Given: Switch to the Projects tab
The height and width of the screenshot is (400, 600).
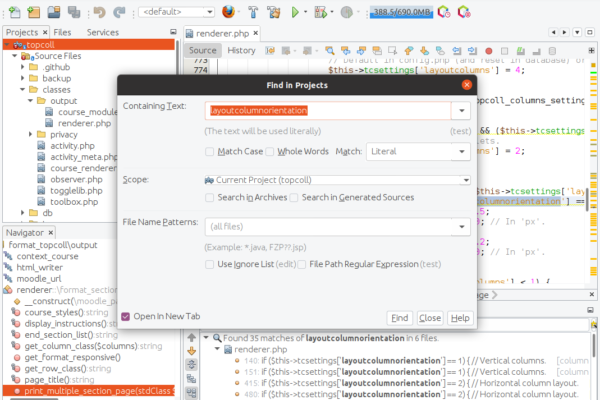Looking at the screenshot, I should (x=22, y=33).
